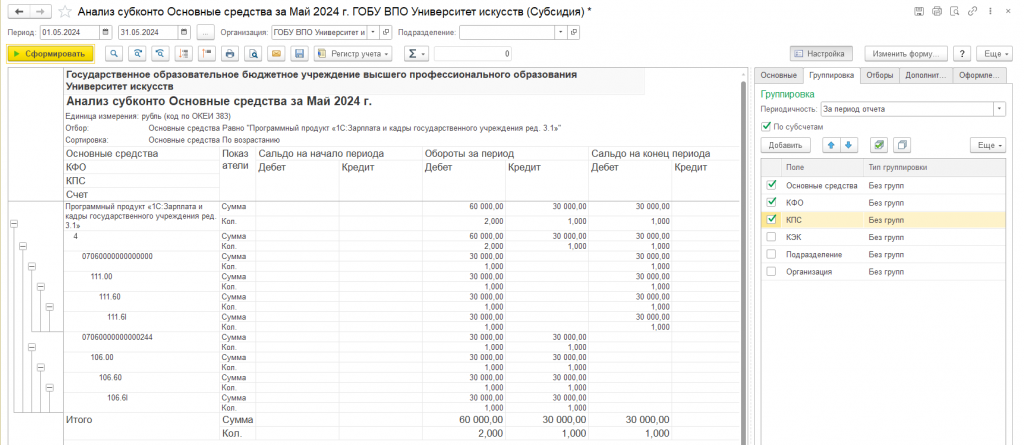This screenshot has width=1024, height=445.
Task: Open print preview from report toolbar
Action: pos(253,54)
